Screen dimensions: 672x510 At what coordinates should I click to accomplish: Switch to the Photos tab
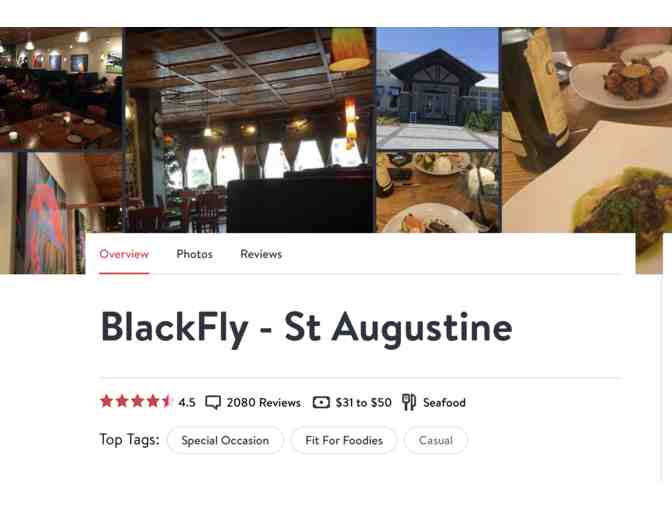click(195, 254)
